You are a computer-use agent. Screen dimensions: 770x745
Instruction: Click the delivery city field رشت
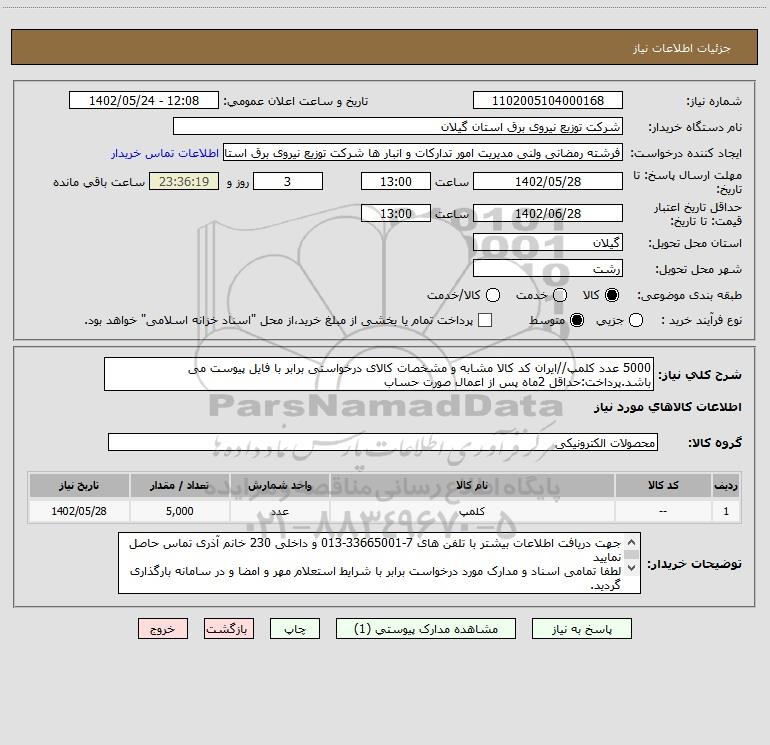(548, 268)
